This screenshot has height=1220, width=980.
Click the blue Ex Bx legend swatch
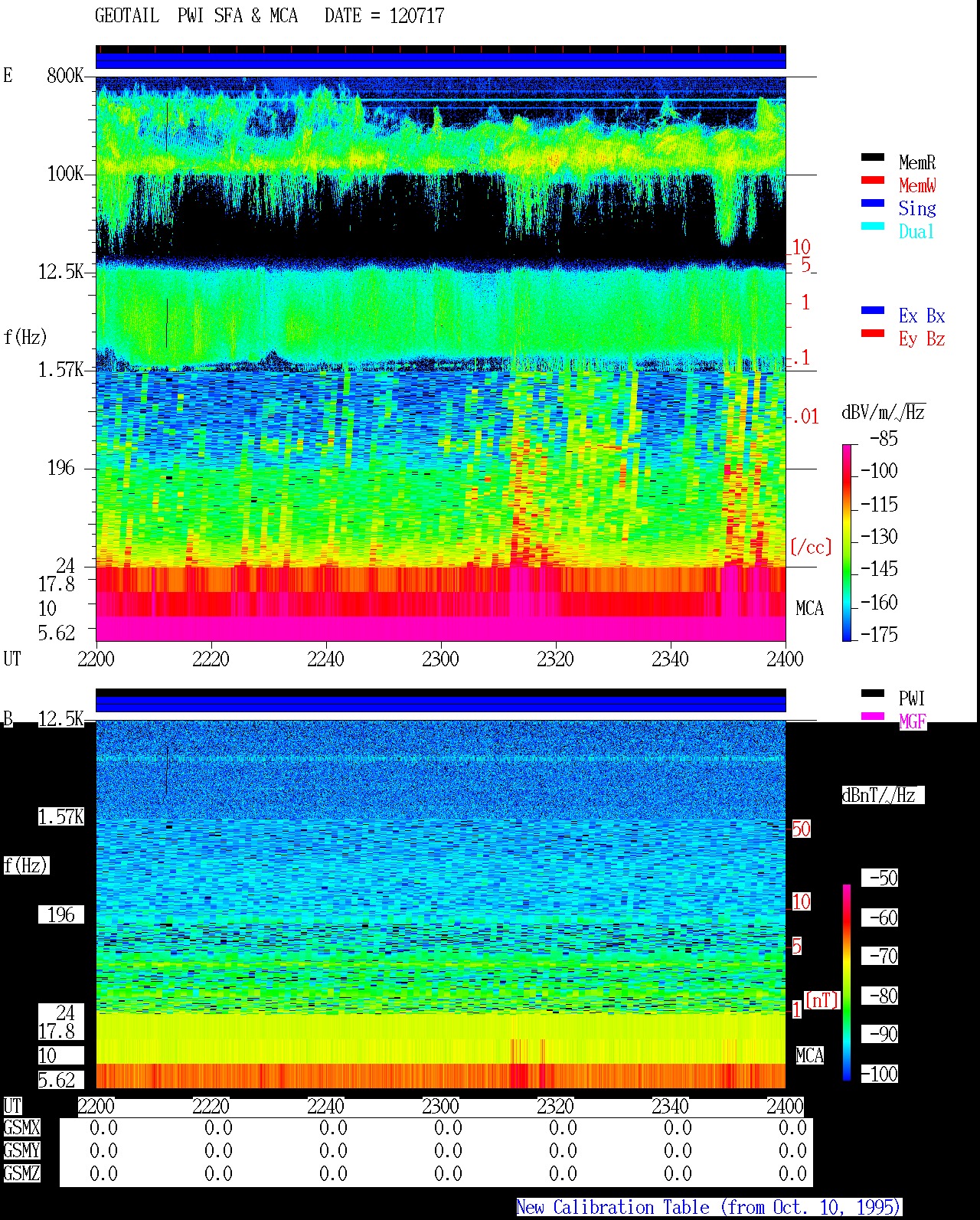coord(873,310)
